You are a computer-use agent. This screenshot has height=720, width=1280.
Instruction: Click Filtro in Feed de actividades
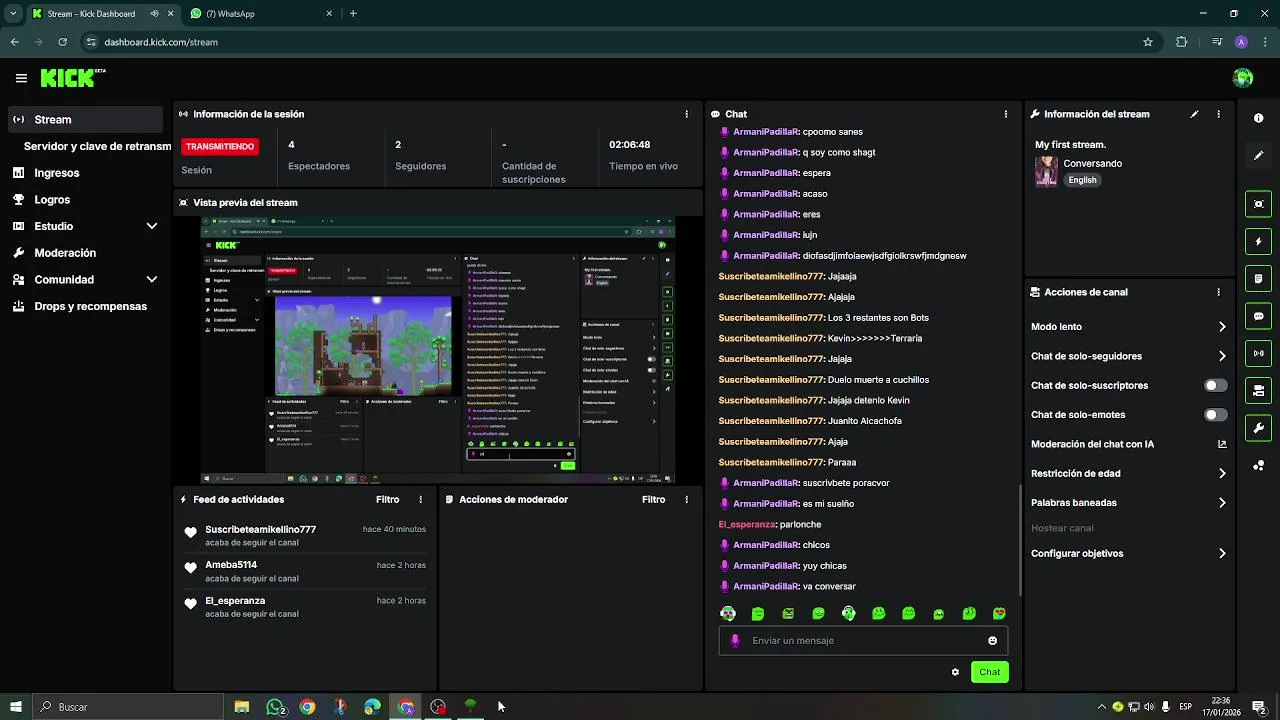click(387, 499)
